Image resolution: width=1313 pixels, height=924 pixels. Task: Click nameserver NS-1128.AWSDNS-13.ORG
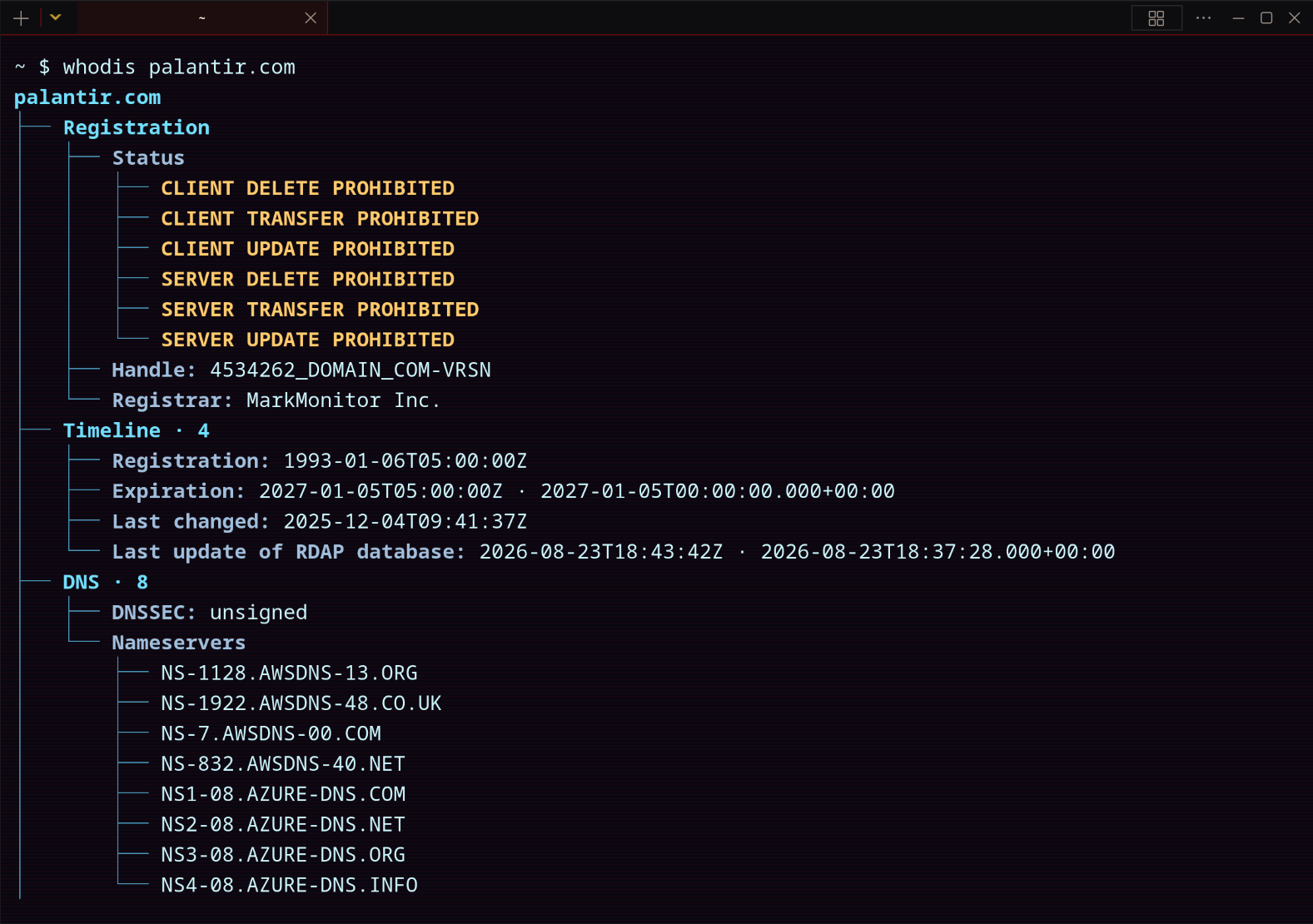(x=290, y=673)
